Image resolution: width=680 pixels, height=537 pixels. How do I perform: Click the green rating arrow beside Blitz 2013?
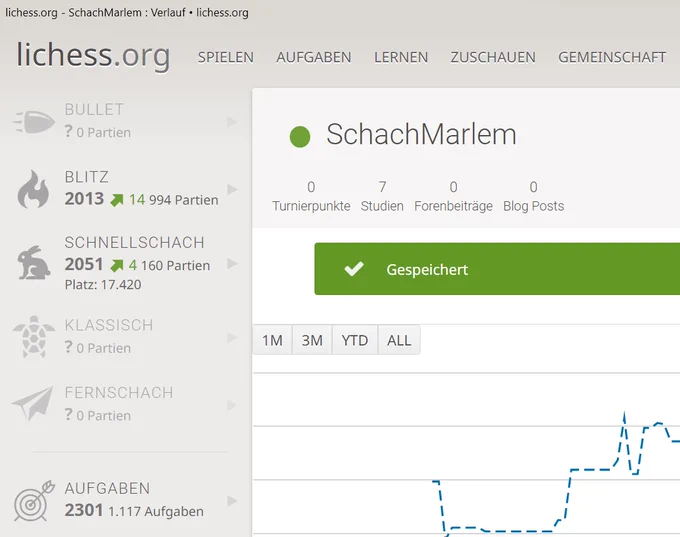point(117,200)
